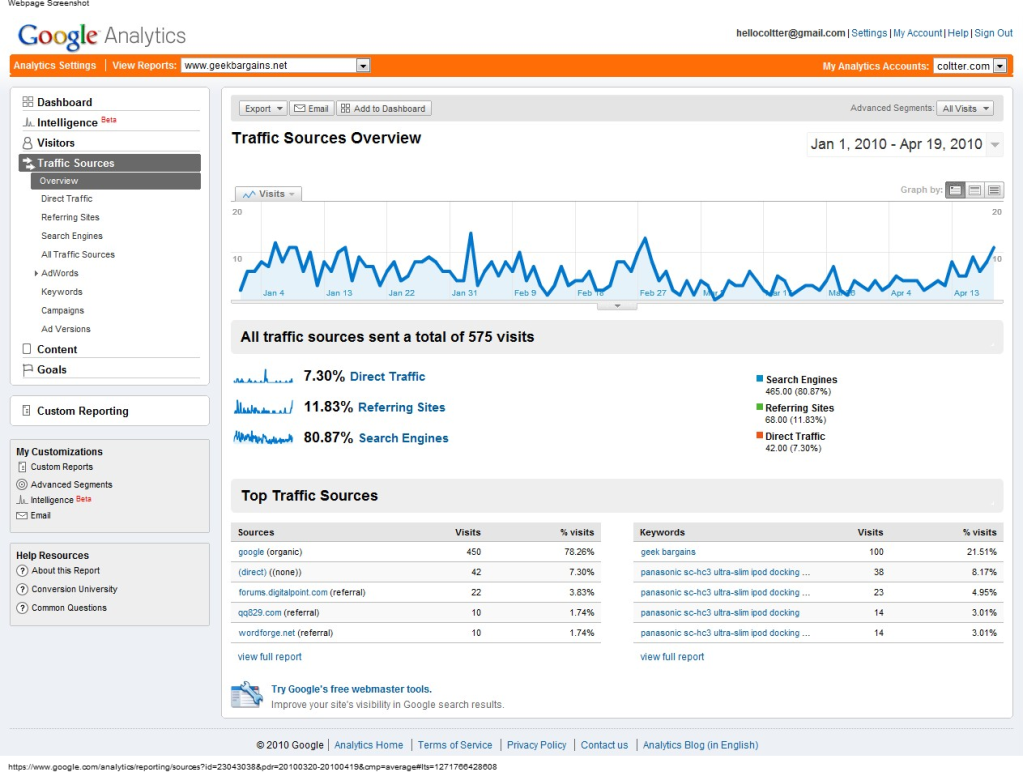Click the Goals flag icon
Image resolution: width=1023 pixels, height=772 pixels.
click(28, 370)
